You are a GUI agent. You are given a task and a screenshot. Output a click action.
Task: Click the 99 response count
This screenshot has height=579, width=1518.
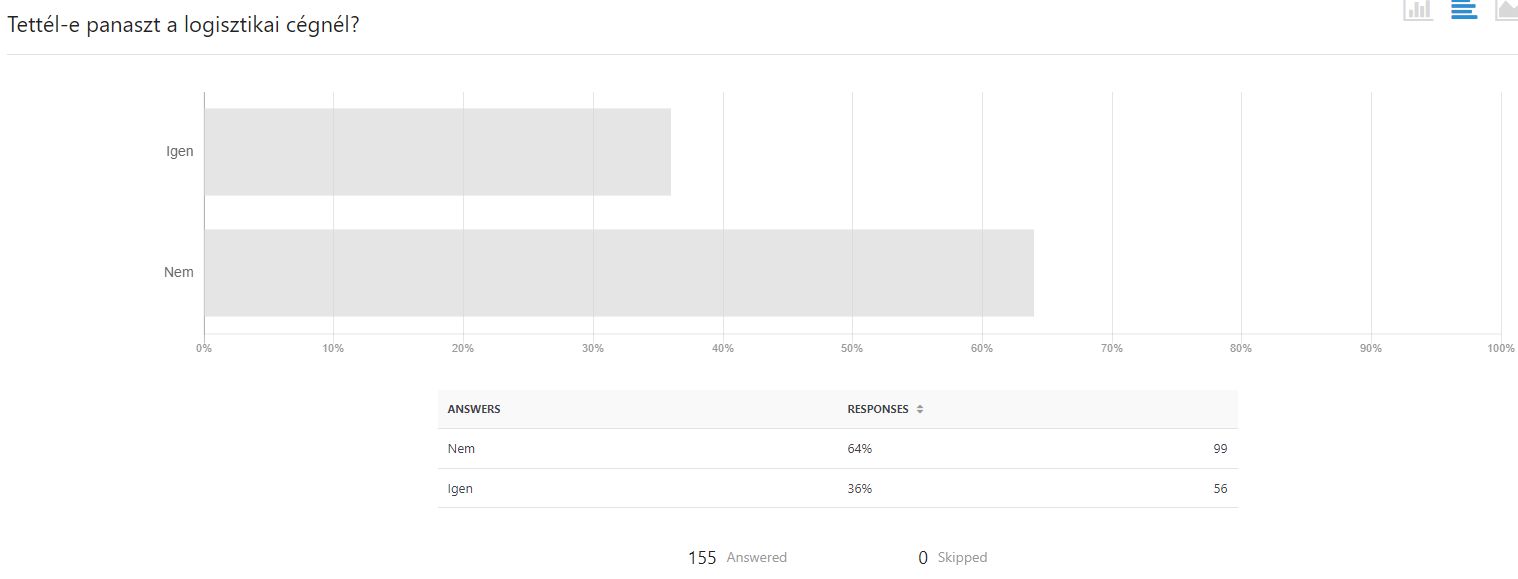[x=1220, y=449]
